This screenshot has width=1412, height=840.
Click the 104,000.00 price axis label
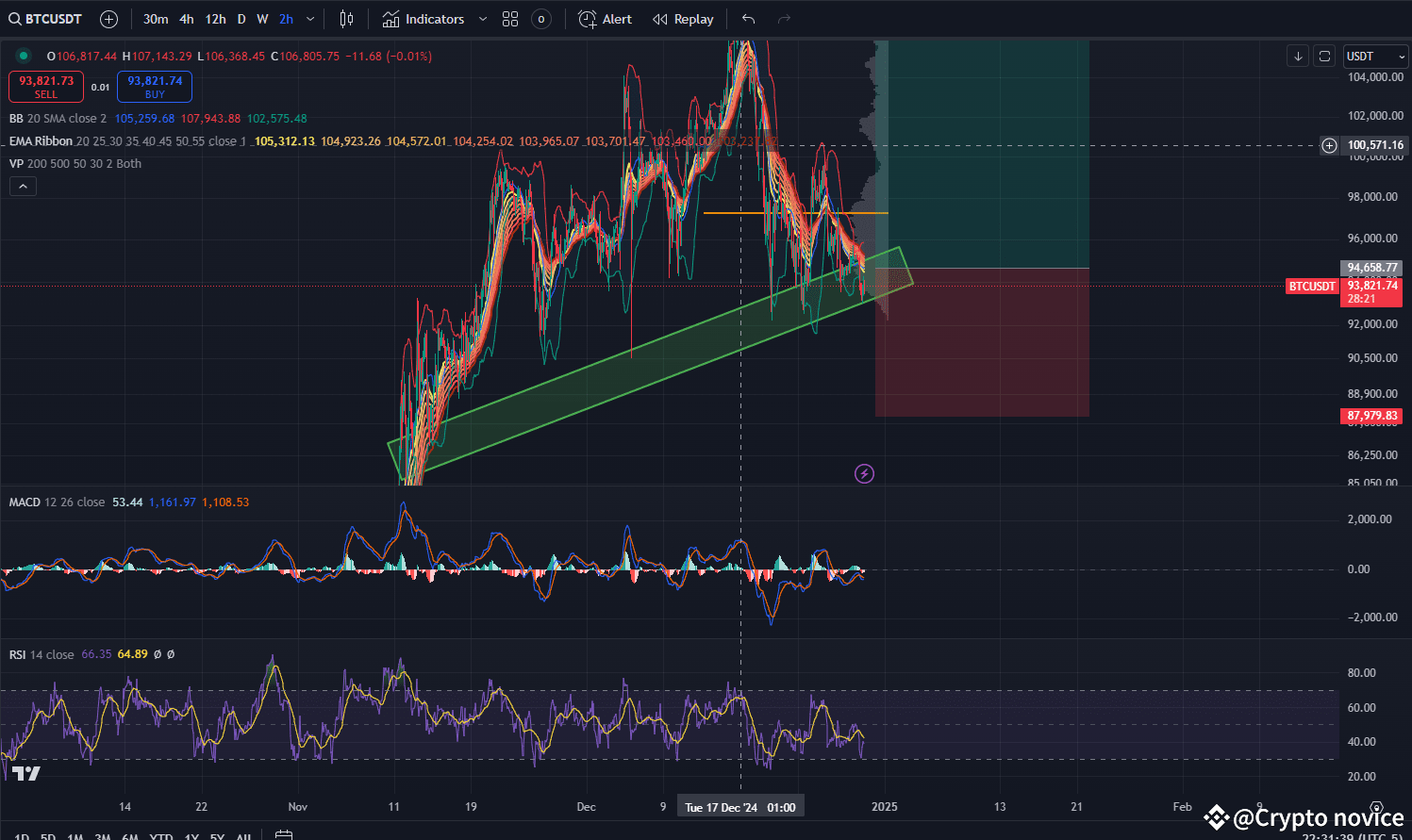pos(1375,77)
